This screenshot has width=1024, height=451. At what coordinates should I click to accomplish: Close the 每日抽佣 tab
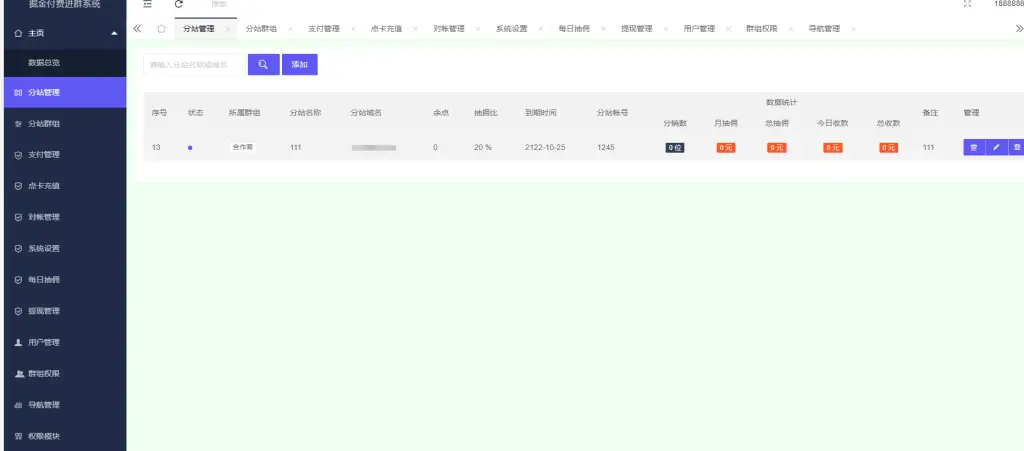(x=603, y=29)
